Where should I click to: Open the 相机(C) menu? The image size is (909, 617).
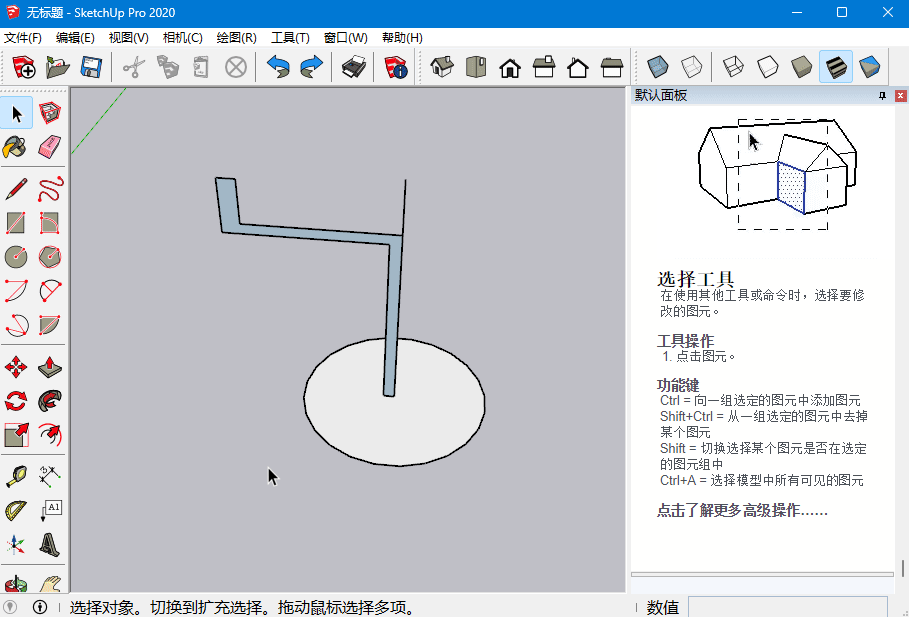(182, 38)
